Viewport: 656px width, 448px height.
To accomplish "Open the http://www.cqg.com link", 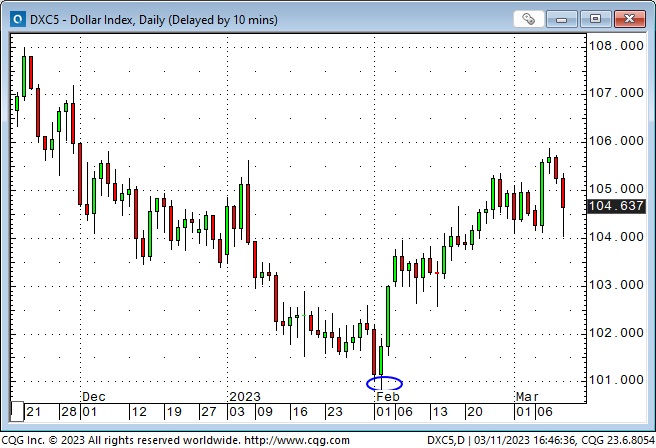I will point(297,440).
